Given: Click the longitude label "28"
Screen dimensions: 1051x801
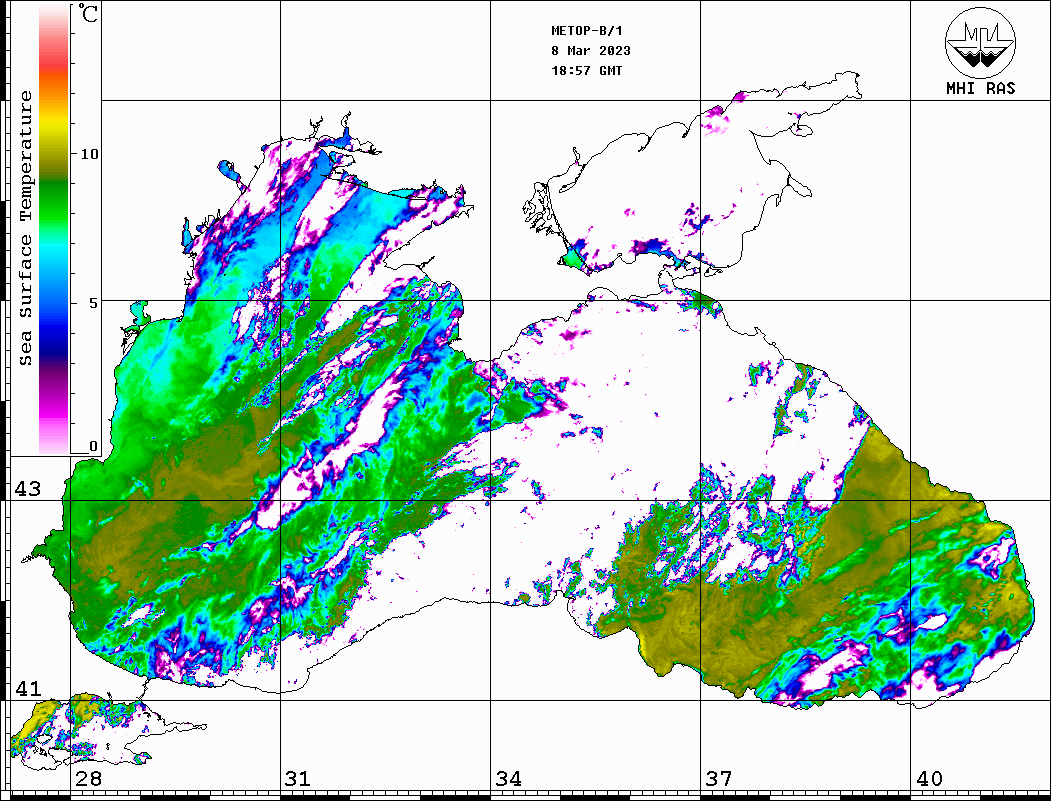Looking at the screenshot, I should point(88,778).
